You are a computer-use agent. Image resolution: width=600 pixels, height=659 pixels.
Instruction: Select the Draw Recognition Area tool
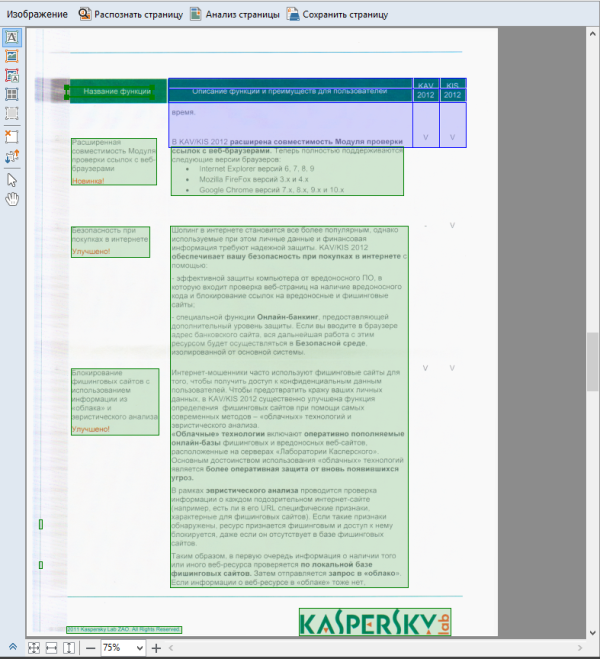click(12, 113)
